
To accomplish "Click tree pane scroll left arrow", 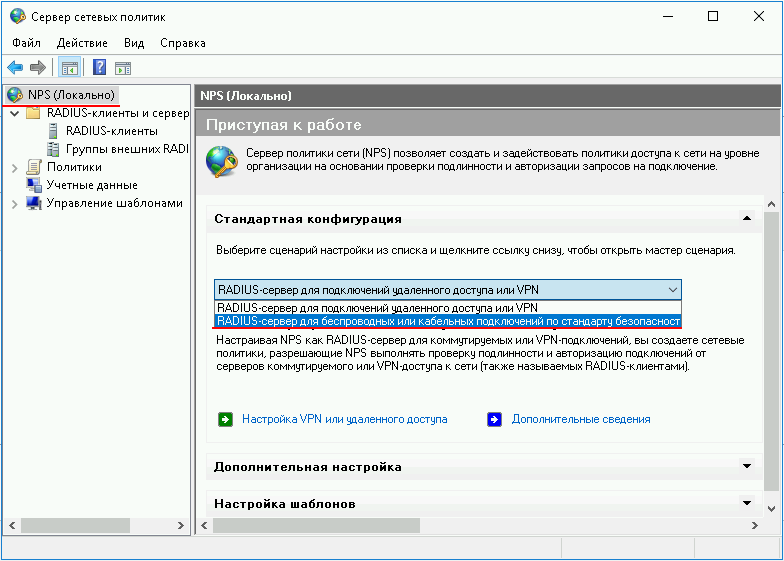I will coord(12,526).
